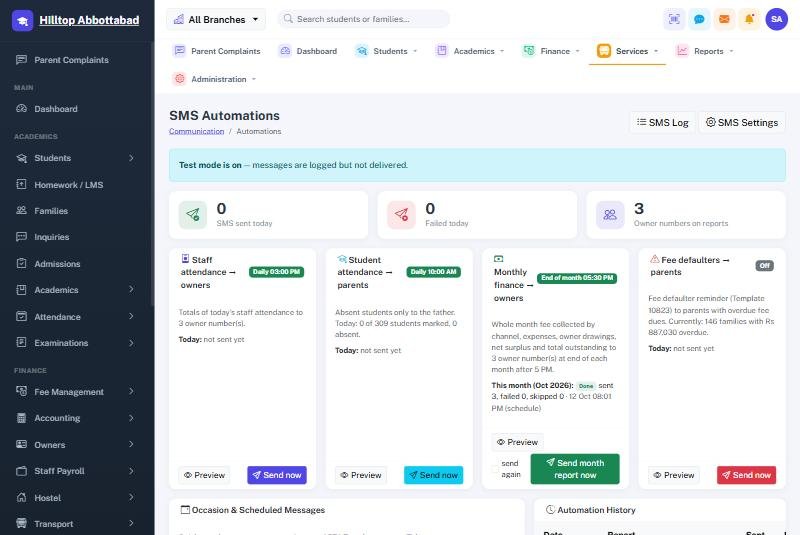Click the Transport bus icon in sidebar

(21, 523)
